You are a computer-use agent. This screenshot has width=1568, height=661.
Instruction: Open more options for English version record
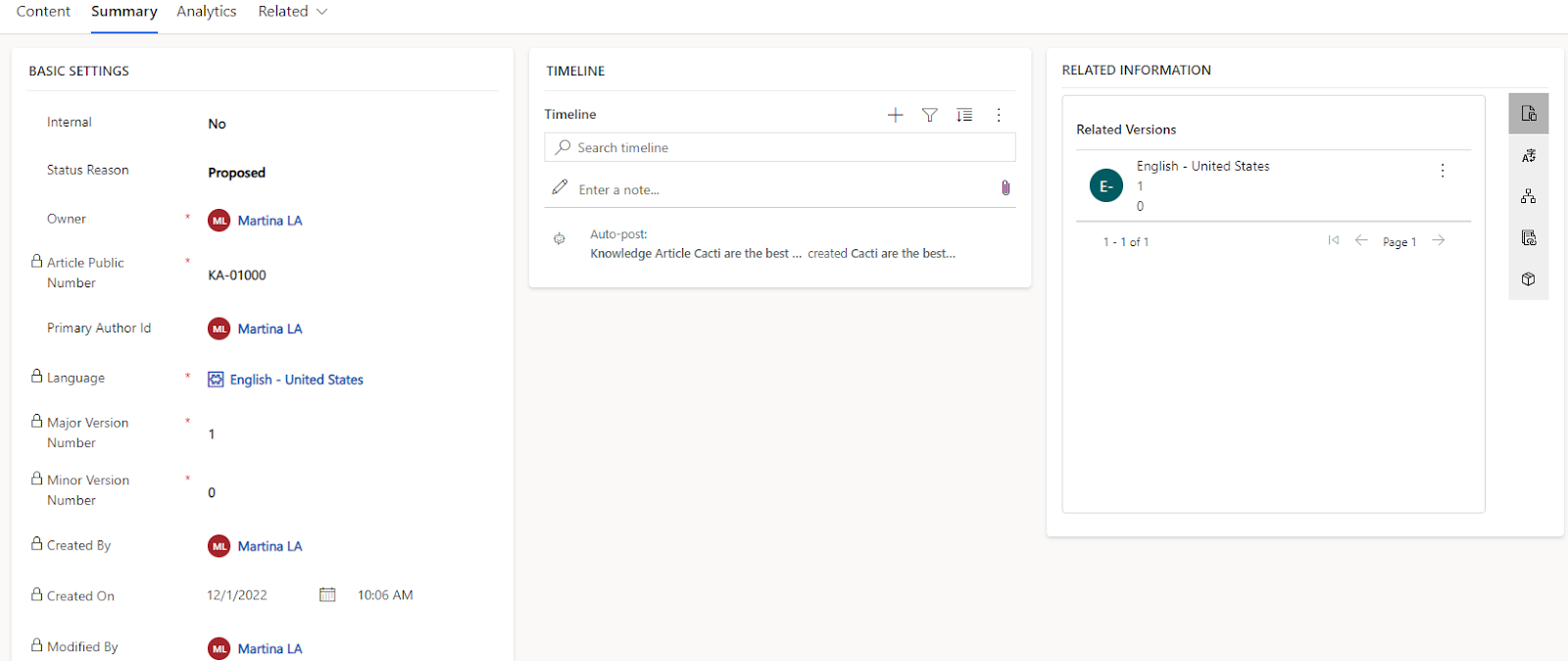(x=1442, y=171)
